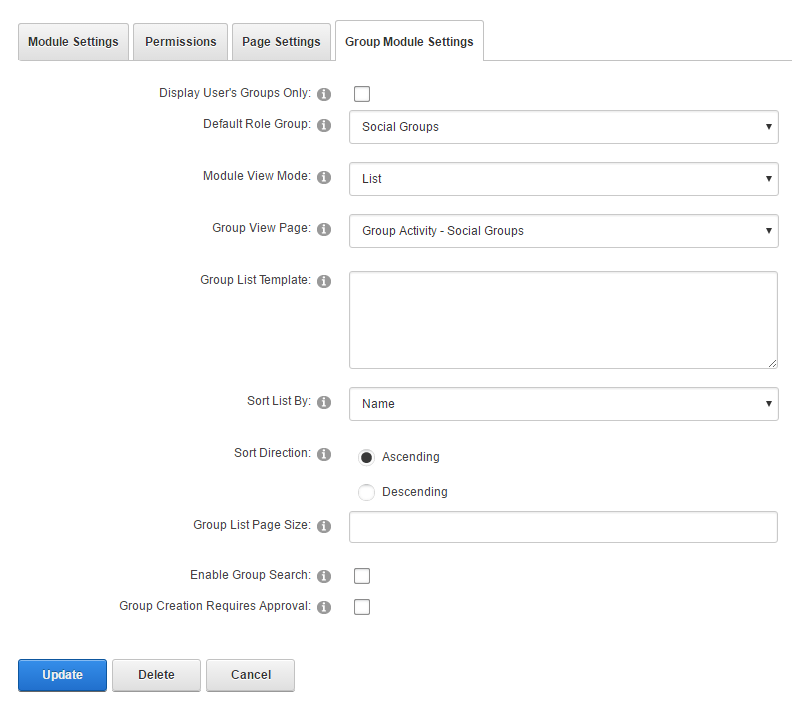792x711 pixels.
Task: Click info icon beside Enable Group Search
Action: (324, 577)
